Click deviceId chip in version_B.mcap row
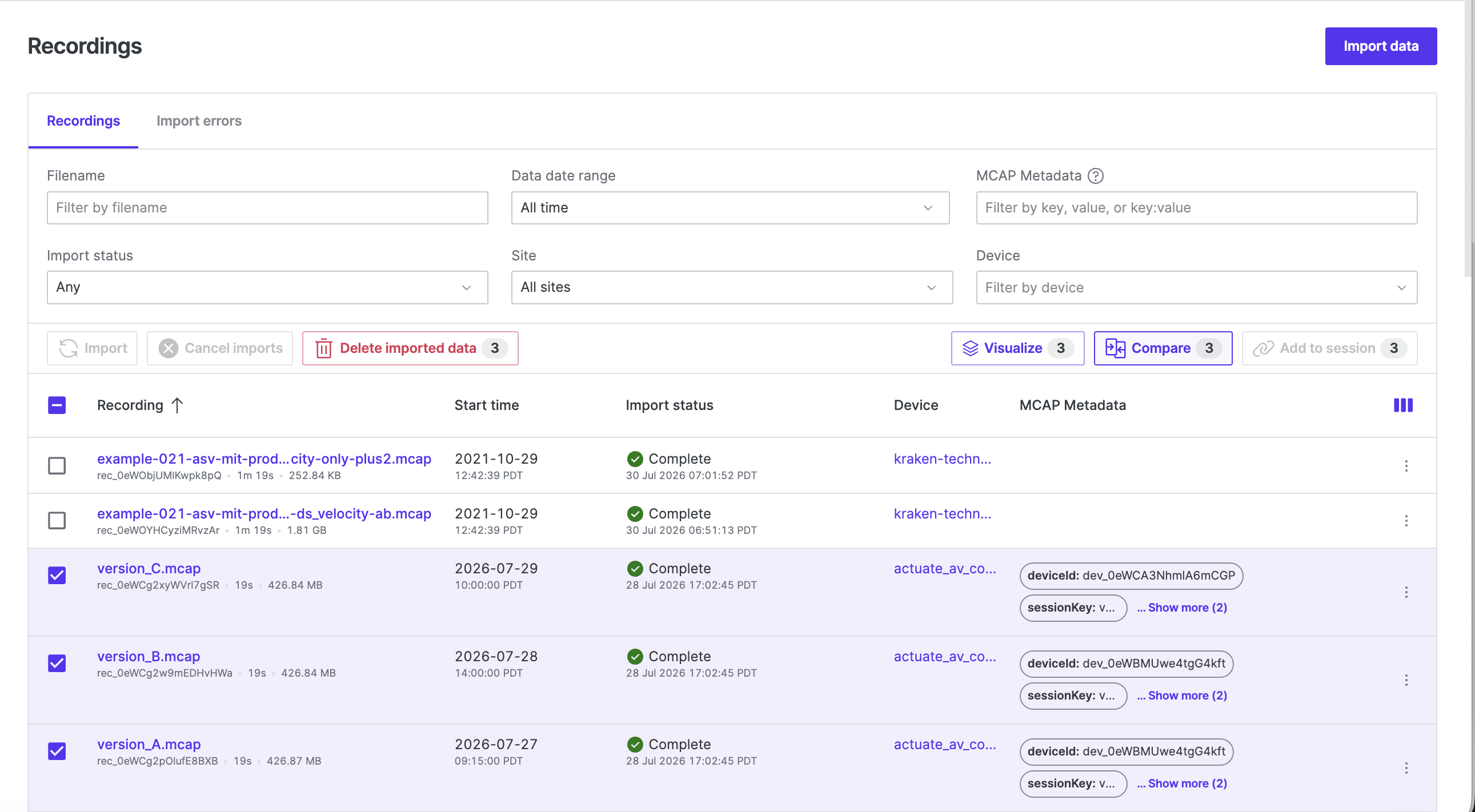Screen dimensions: 1475x812 tap(1127, 664)
